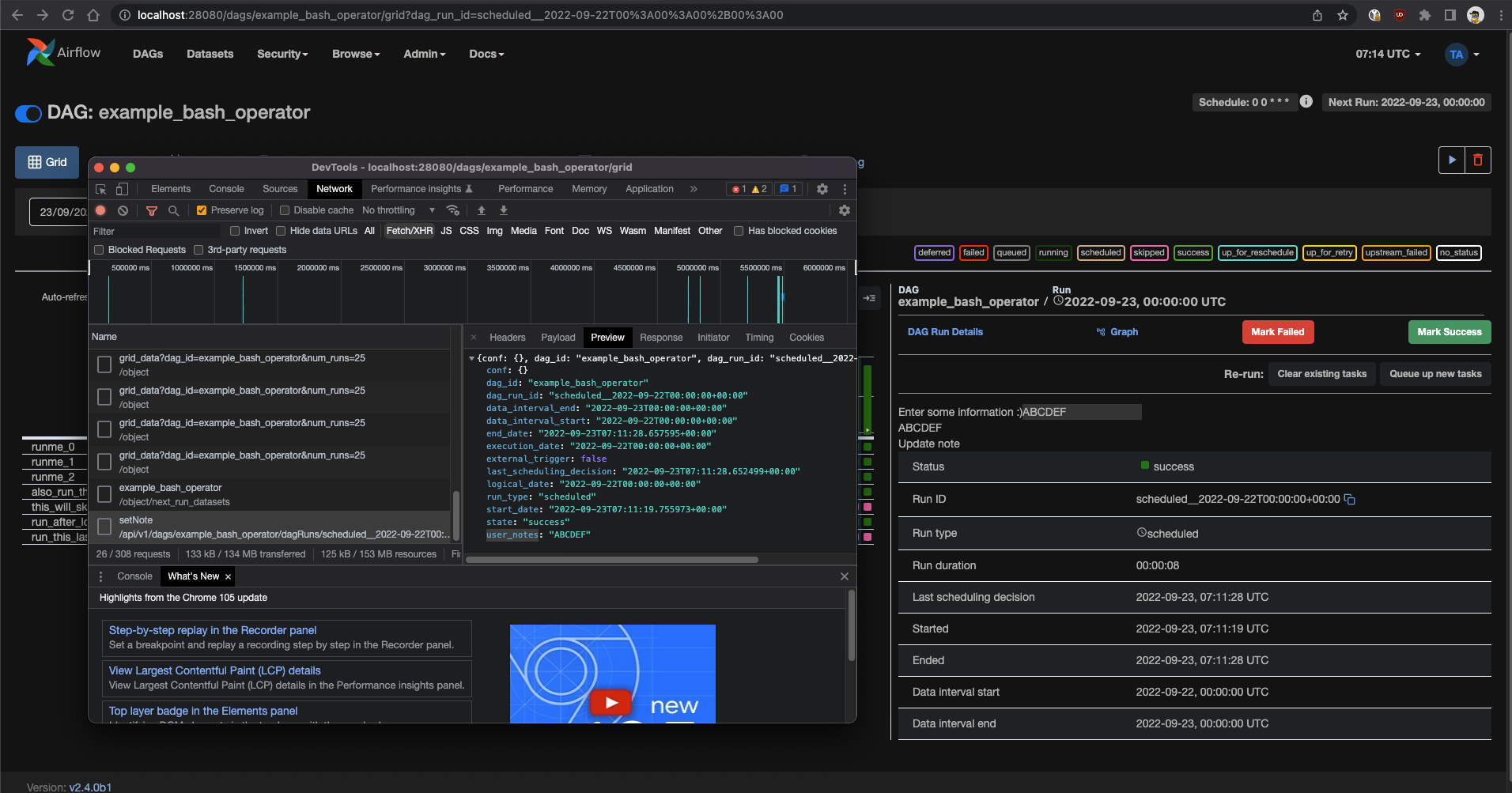Screen dimensions: 1512x793
Task: Open the network panel settings gear
Action: click(845, 210)
